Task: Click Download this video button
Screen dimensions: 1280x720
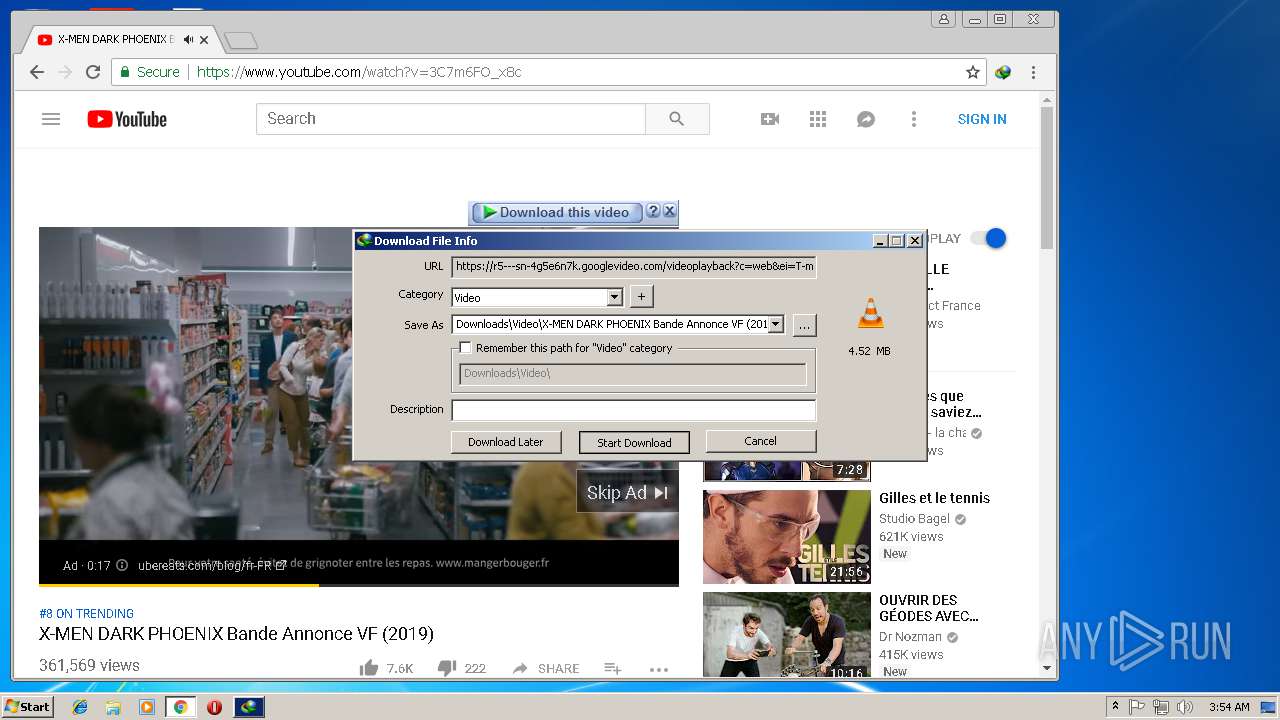Action: [556, 212]
